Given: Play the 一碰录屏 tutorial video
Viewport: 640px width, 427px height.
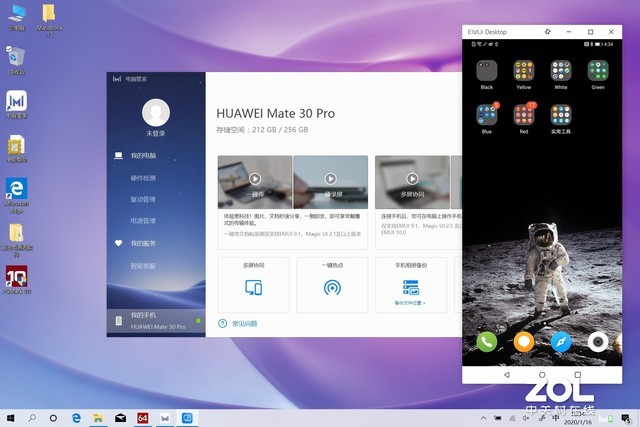Looking at the screenshot, I should click(330, 178).
